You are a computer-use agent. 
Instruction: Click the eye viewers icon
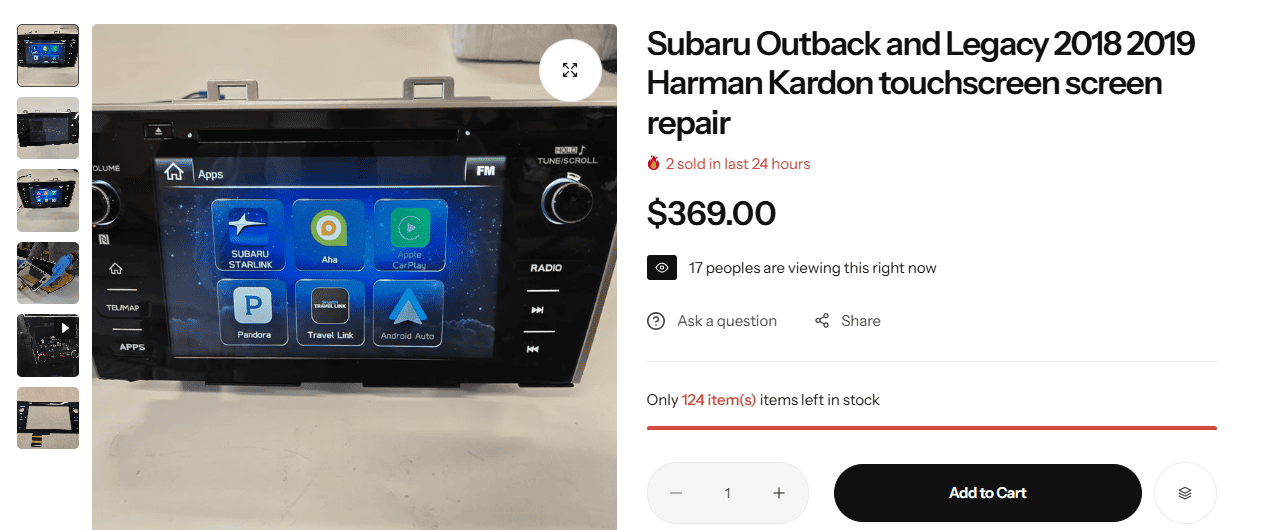(662, 268)
